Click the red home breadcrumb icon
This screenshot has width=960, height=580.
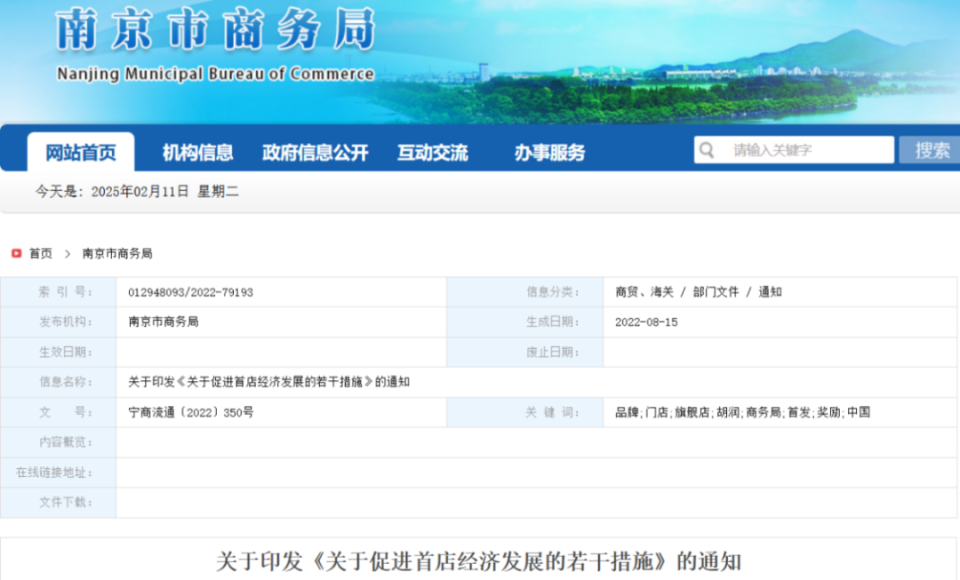click(17, 253)
